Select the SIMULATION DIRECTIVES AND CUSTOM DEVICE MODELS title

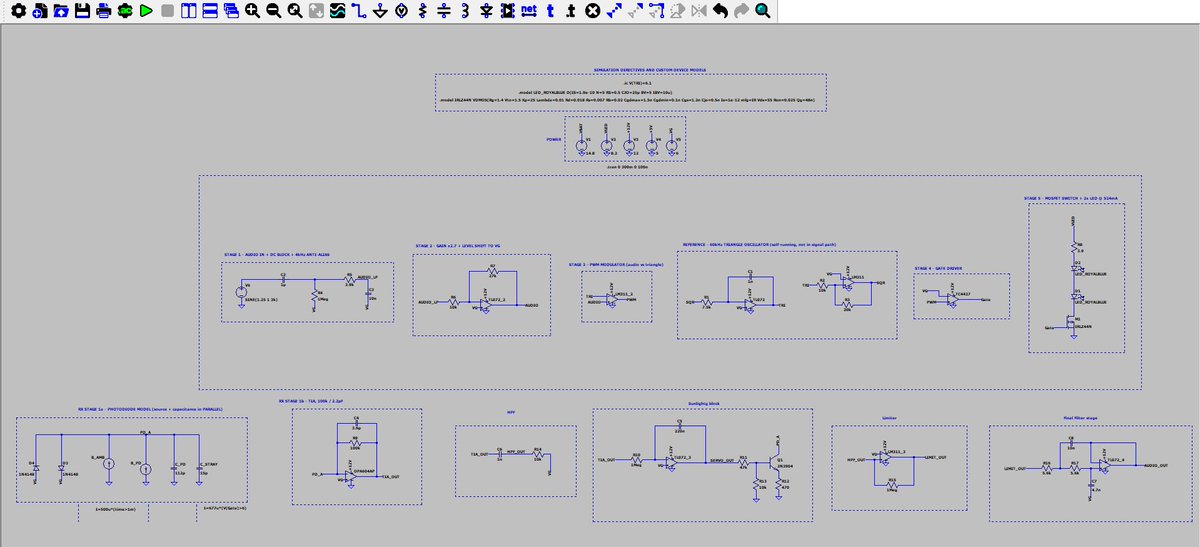(x=650, y=70)
